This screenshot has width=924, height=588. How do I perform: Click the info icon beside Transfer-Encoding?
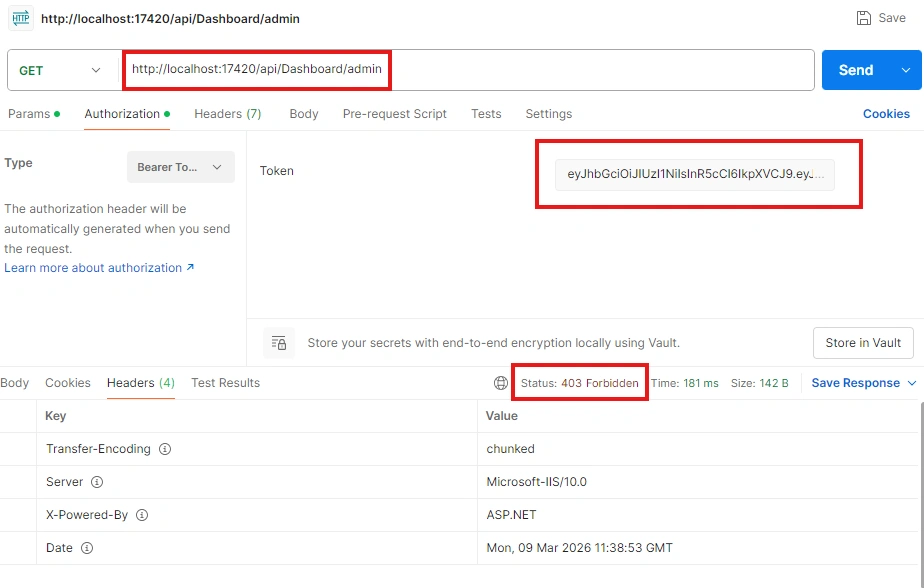(x=165, y=449)
